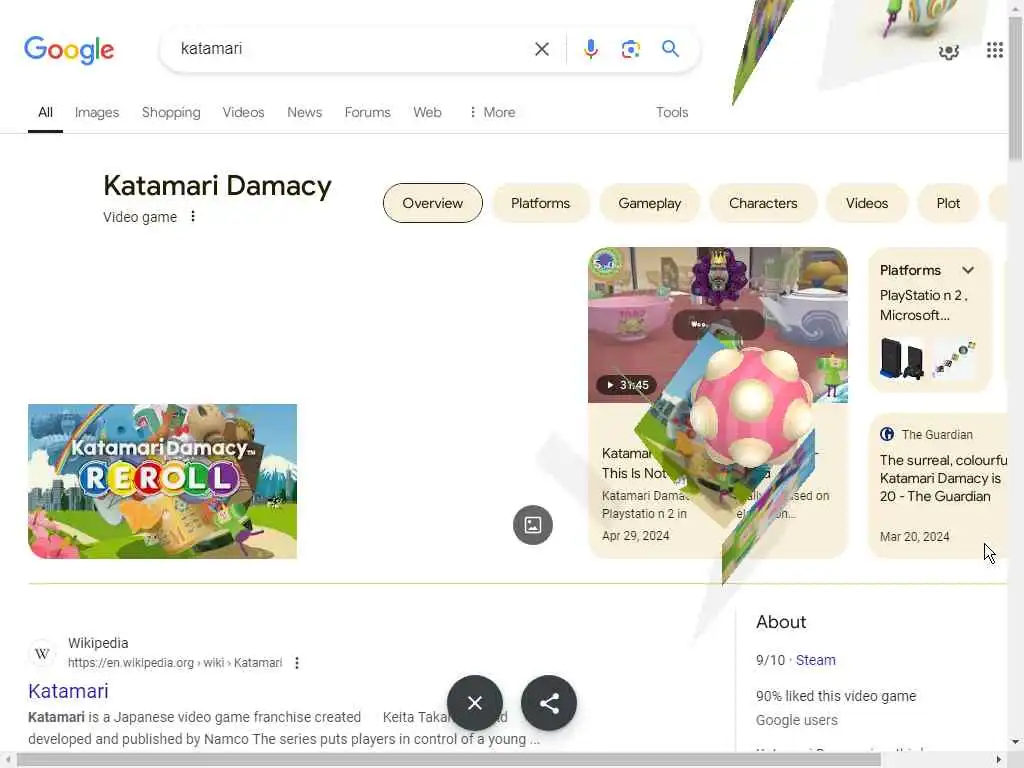Close the Katamari easter egg game

point(475,703)
